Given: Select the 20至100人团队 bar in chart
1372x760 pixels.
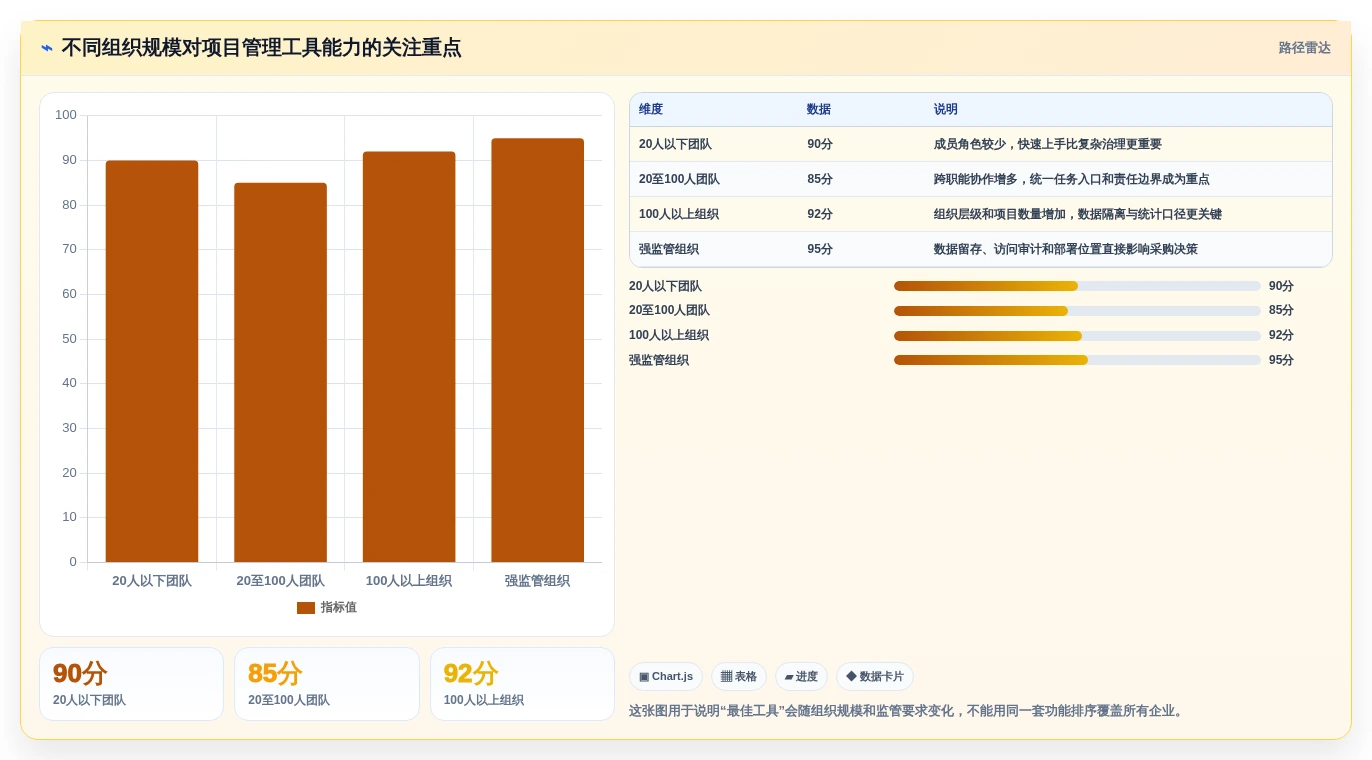Looking at the screenshot, I should 280,372.
